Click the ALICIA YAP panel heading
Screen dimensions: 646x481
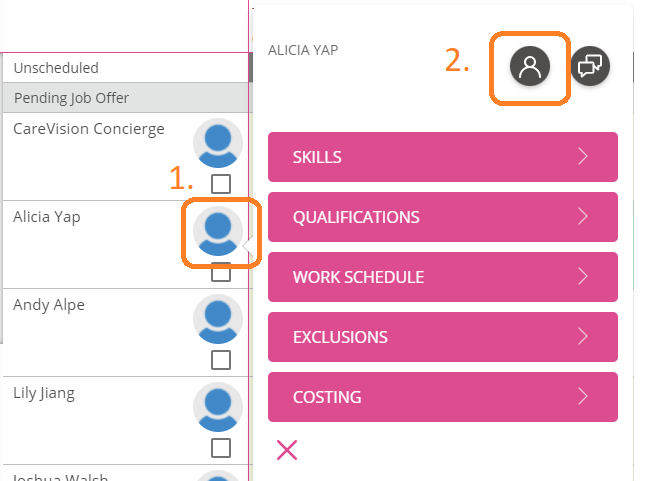[x=303, y=50]
